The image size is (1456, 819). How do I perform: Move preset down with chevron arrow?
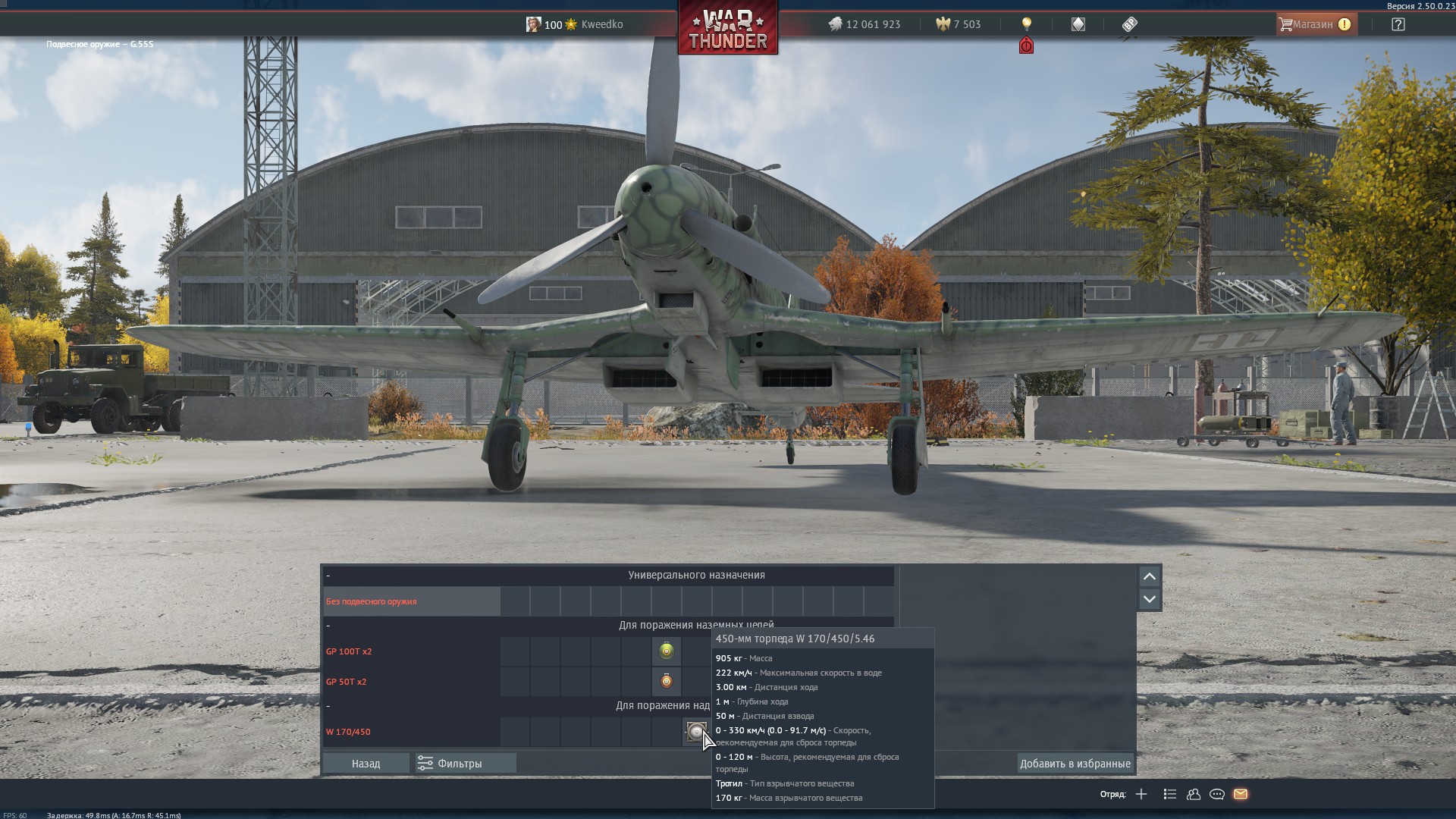[1149, 599]
